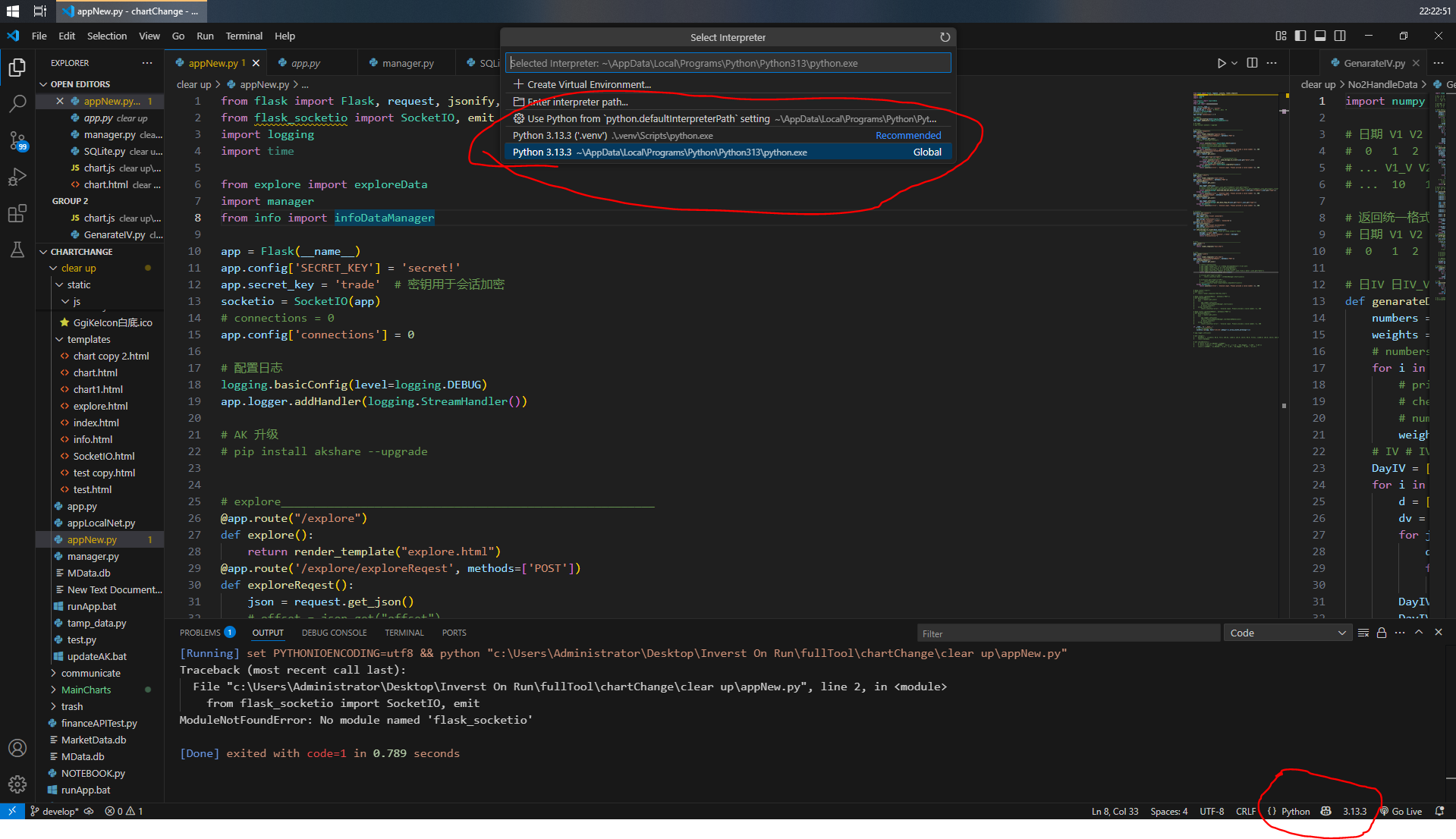Open editor More Actions beside split icon
1456x839 pixels.
[1272, 63]
